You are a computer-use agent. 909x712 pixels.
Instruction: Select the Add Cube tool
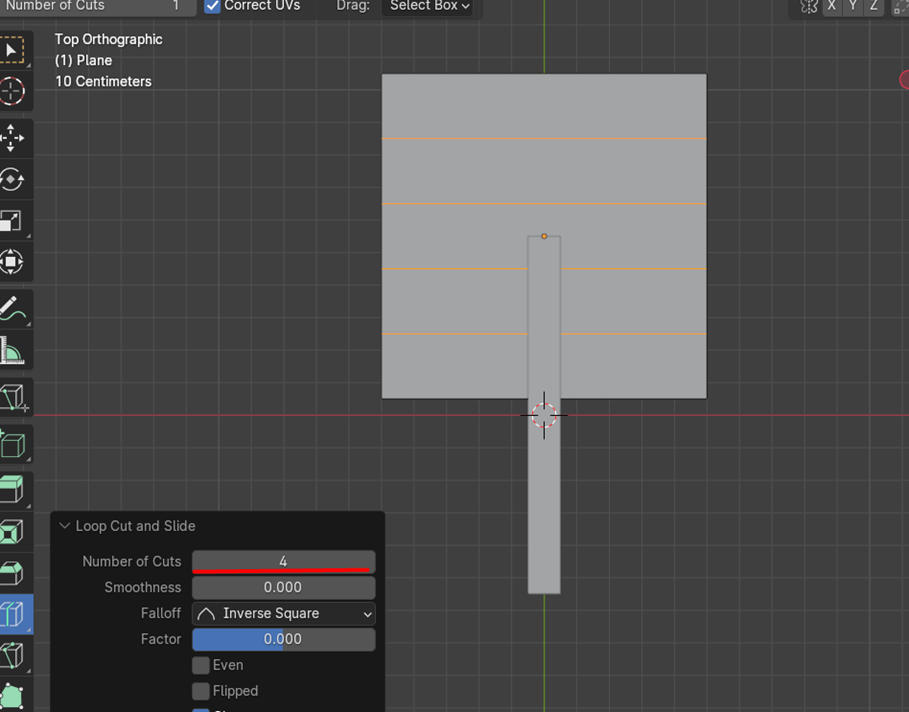[x=13, y=443]
